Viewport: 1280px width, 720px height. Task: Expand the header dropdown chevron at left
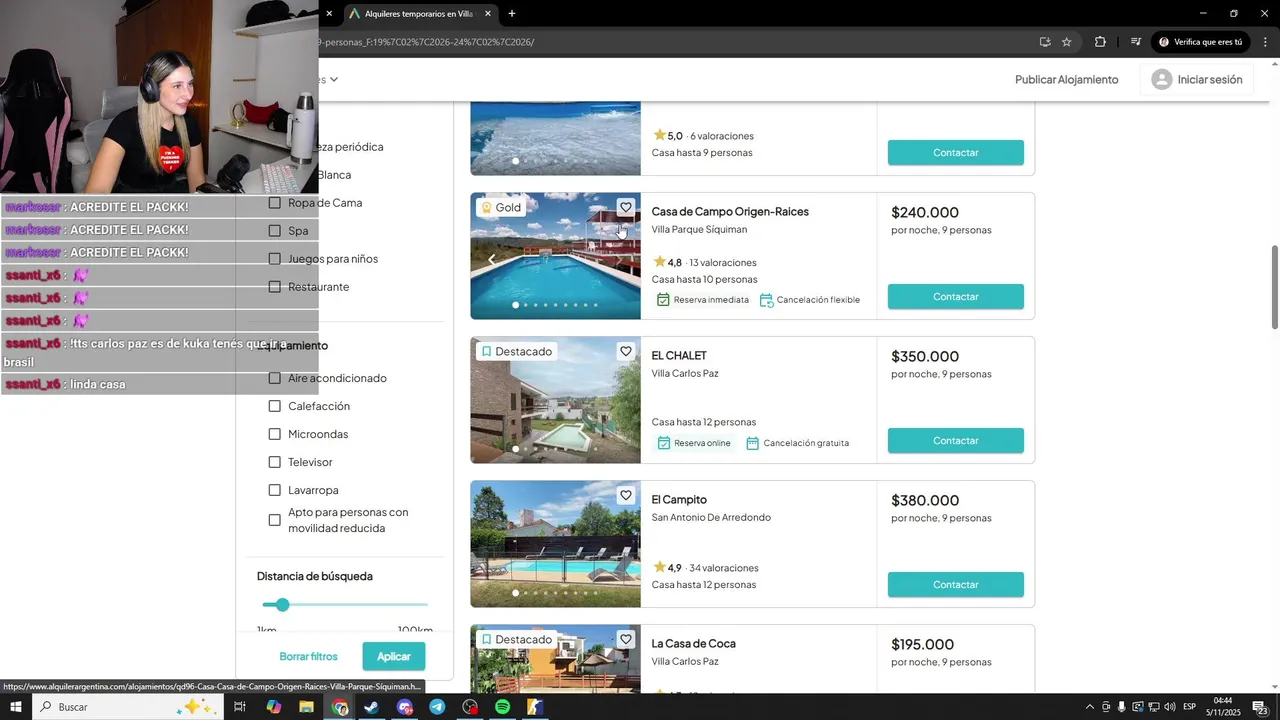coord(334,80)
